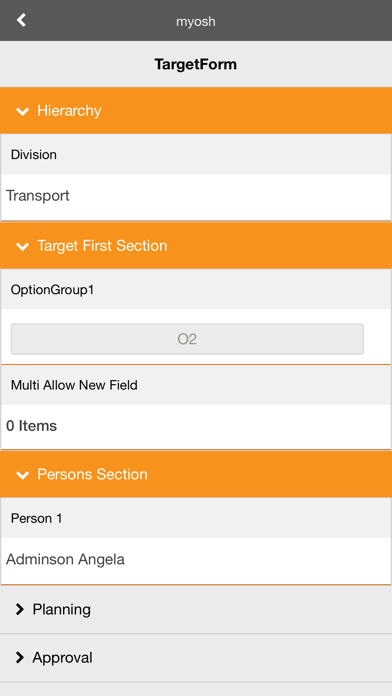Collapse Target First Section chevron

click(x=22, y=246)
